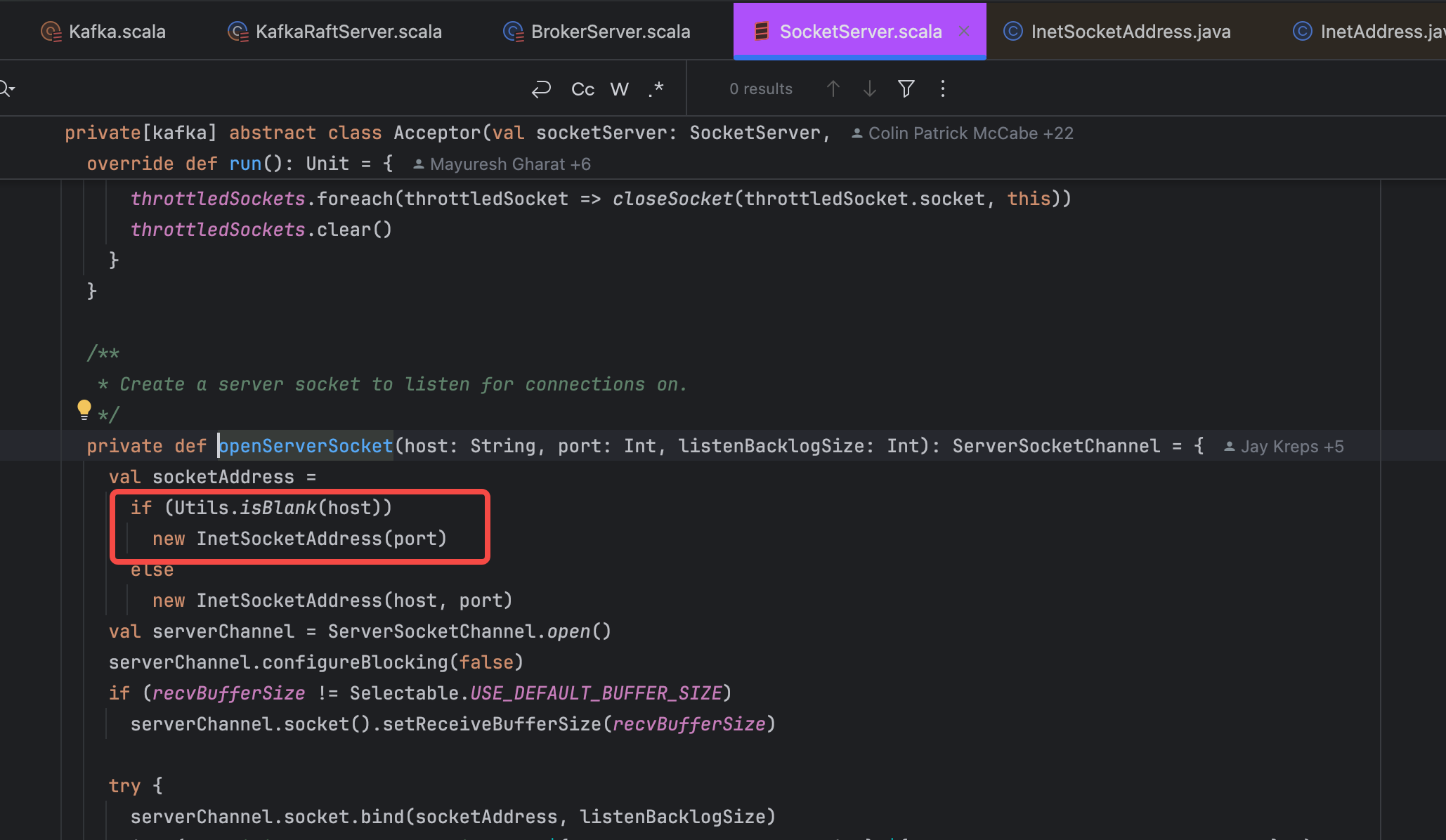Click the openServerSocket method name
The image size is (1446, 840).
pyautogui.click(x=306, y=446)
